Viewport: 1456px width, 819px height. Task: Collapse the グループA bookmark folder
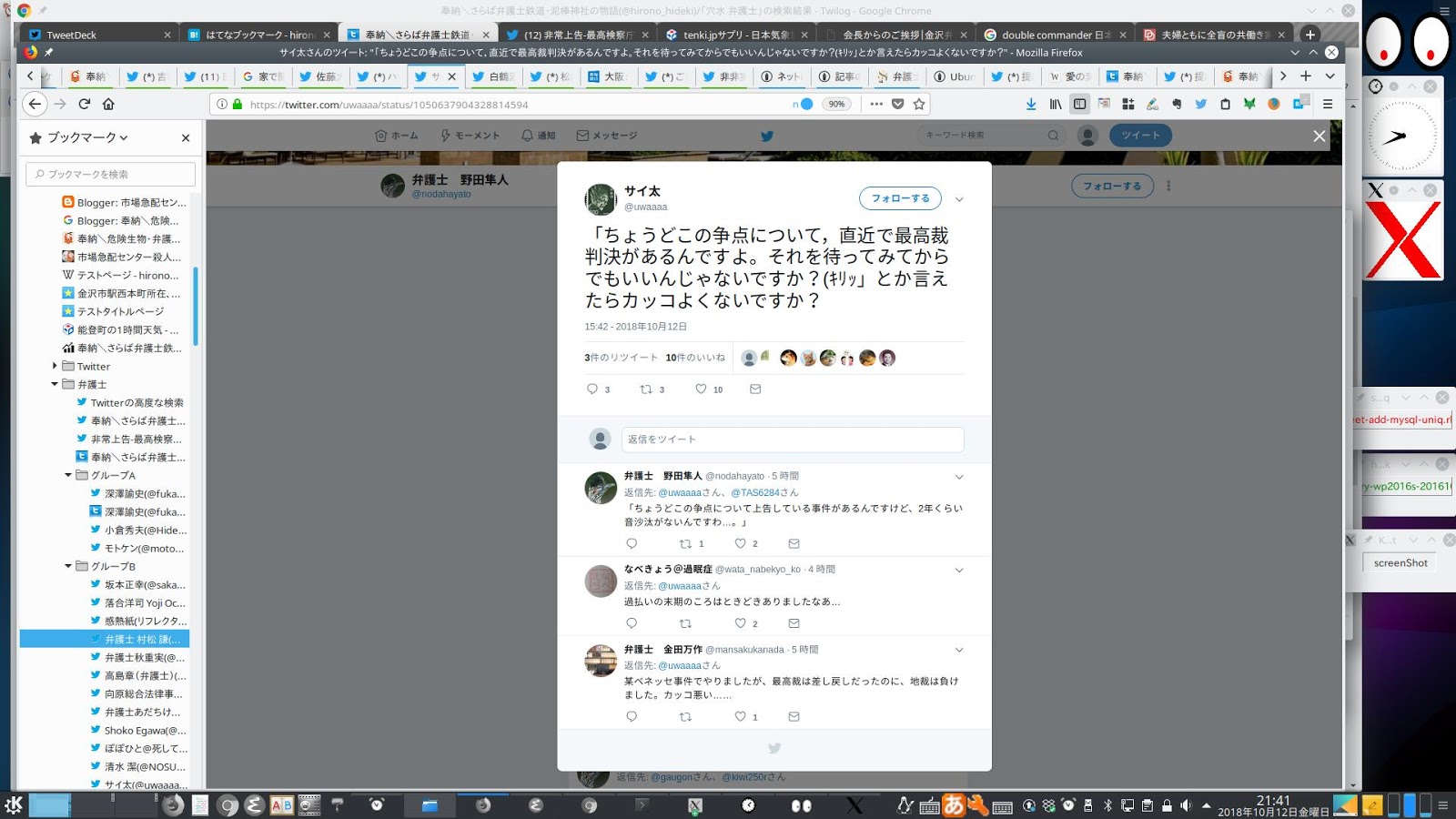click(x=68, y=475)
